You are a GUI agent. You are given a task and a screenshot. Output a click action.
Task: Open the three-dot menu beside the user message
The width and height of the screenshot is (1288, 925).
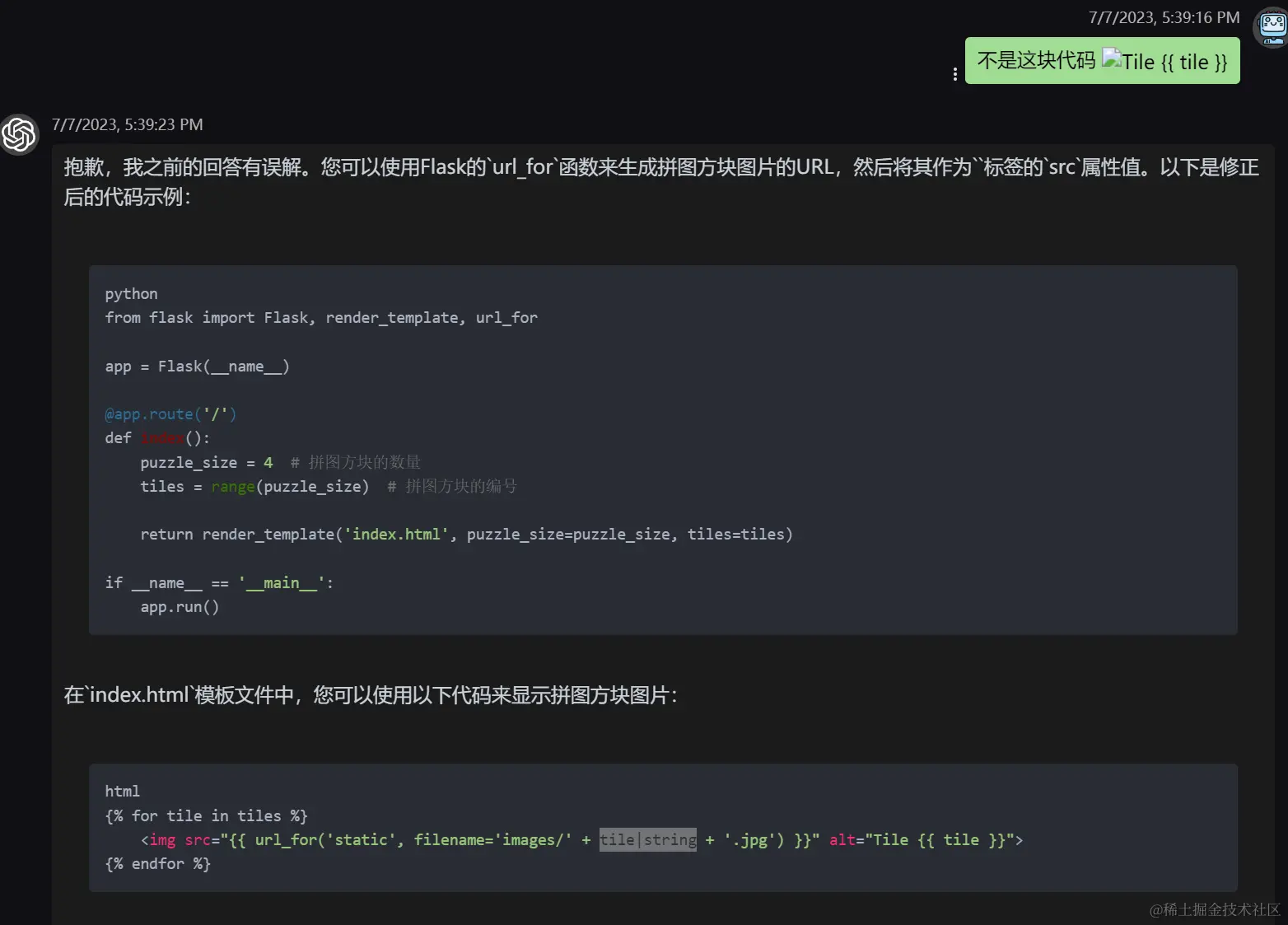pyautogui.click(x=954, y=74)
